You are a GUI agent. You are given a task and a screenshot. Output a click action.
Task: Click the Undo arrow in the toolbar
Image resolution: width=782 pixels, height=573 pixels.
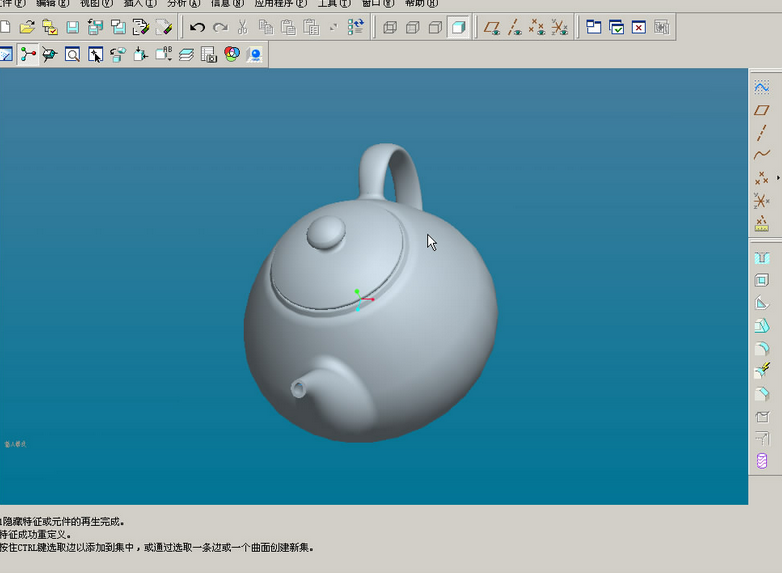tap(198, 28)
